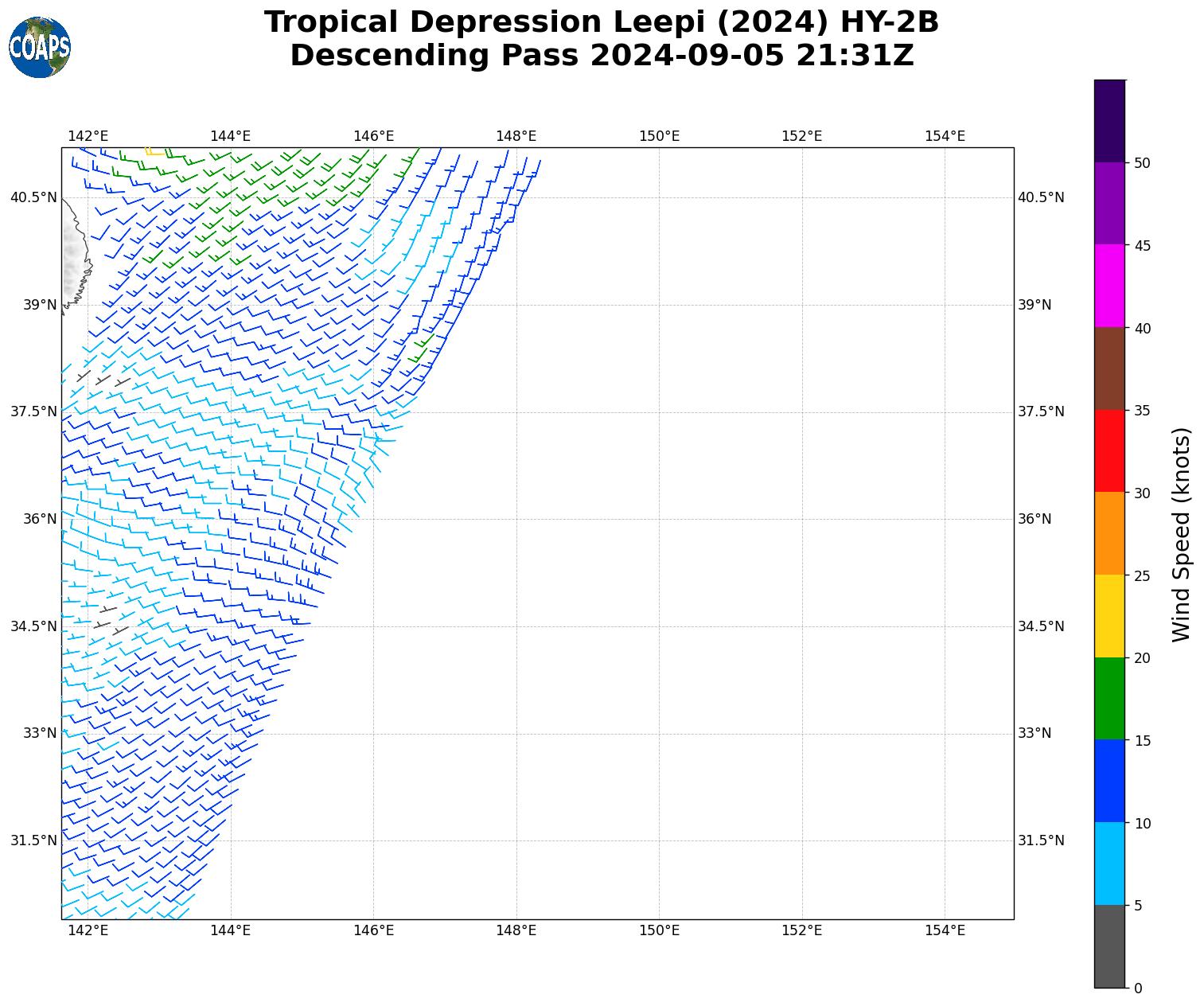1204x1006 pixels.
Task: Select the darkest purple top colorbar segment
Action: (x=1109, y=121)
